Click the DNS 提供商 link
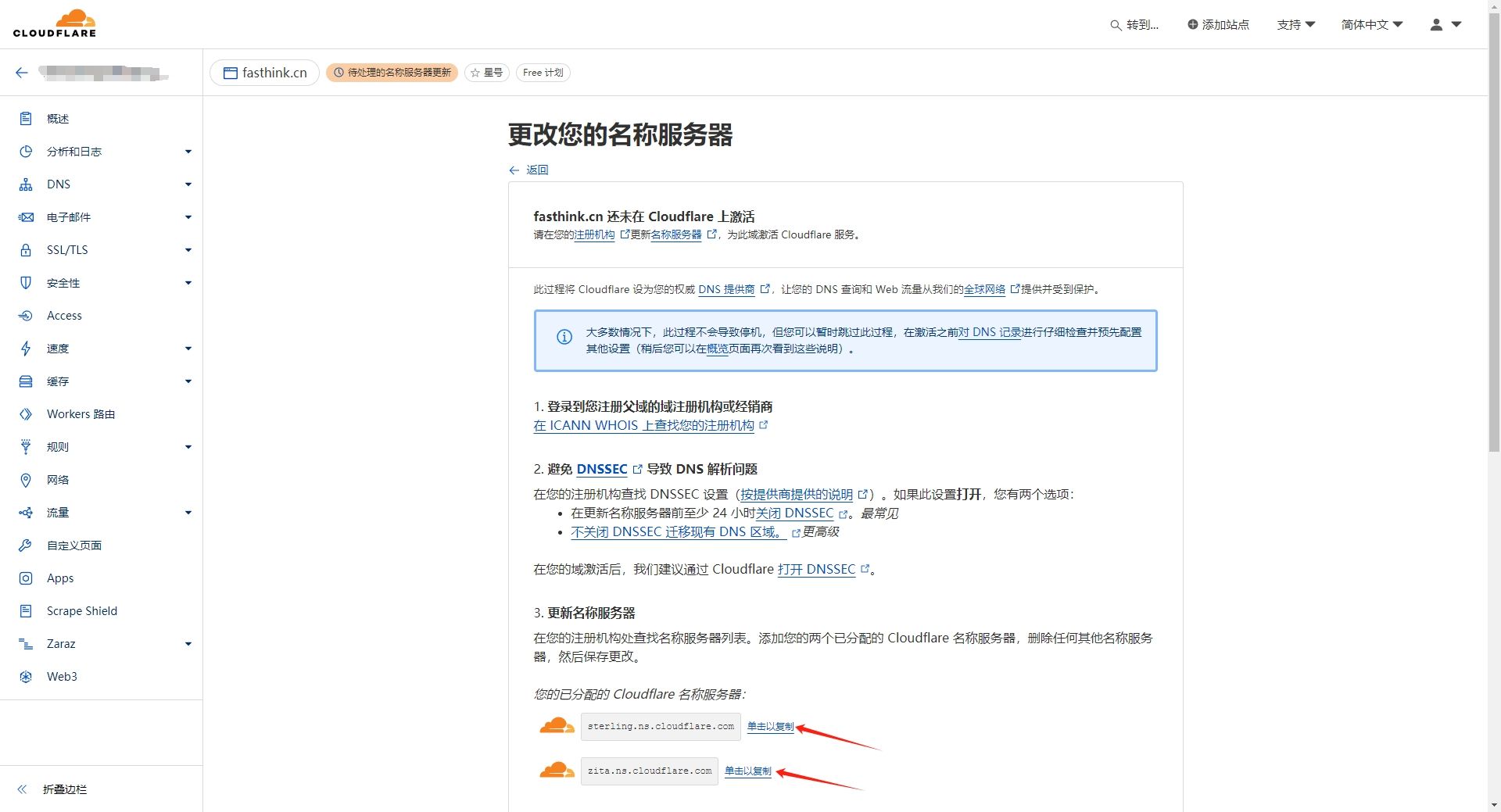This screenshot has width=1501, height=812. [x=726, y=289]
